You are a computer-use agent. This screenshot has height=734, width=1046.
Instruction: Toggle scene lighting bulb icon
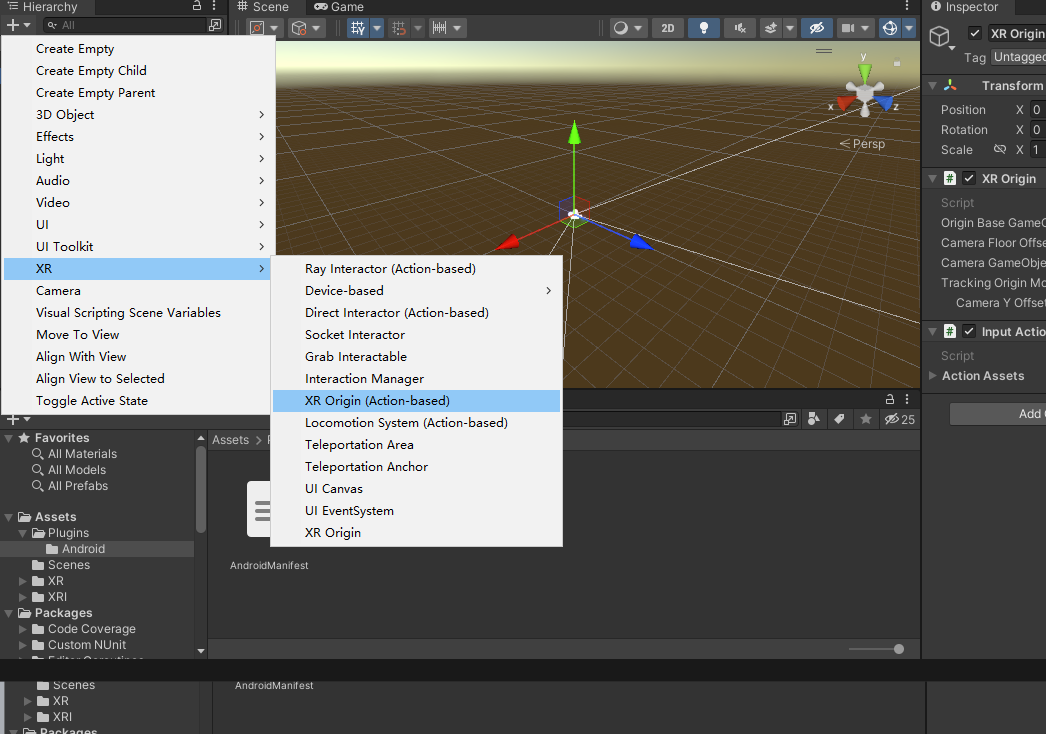pyautogui.click(x=704, y=28)
